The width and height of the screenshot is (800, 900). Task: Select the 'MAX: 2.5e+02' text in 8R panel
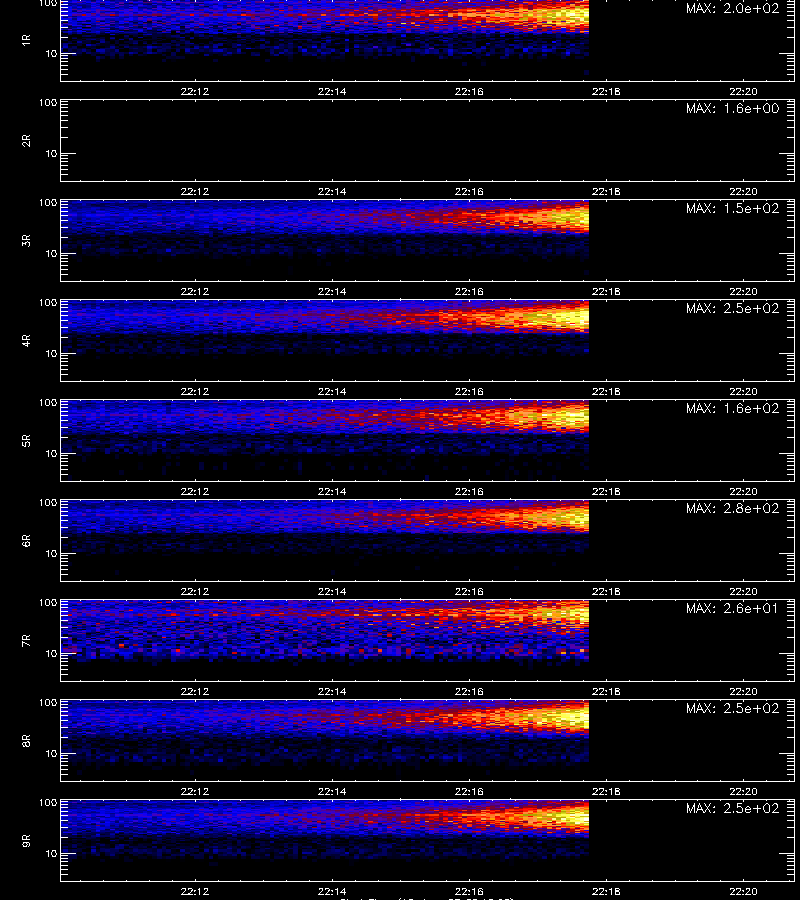[x=733, y=708]
